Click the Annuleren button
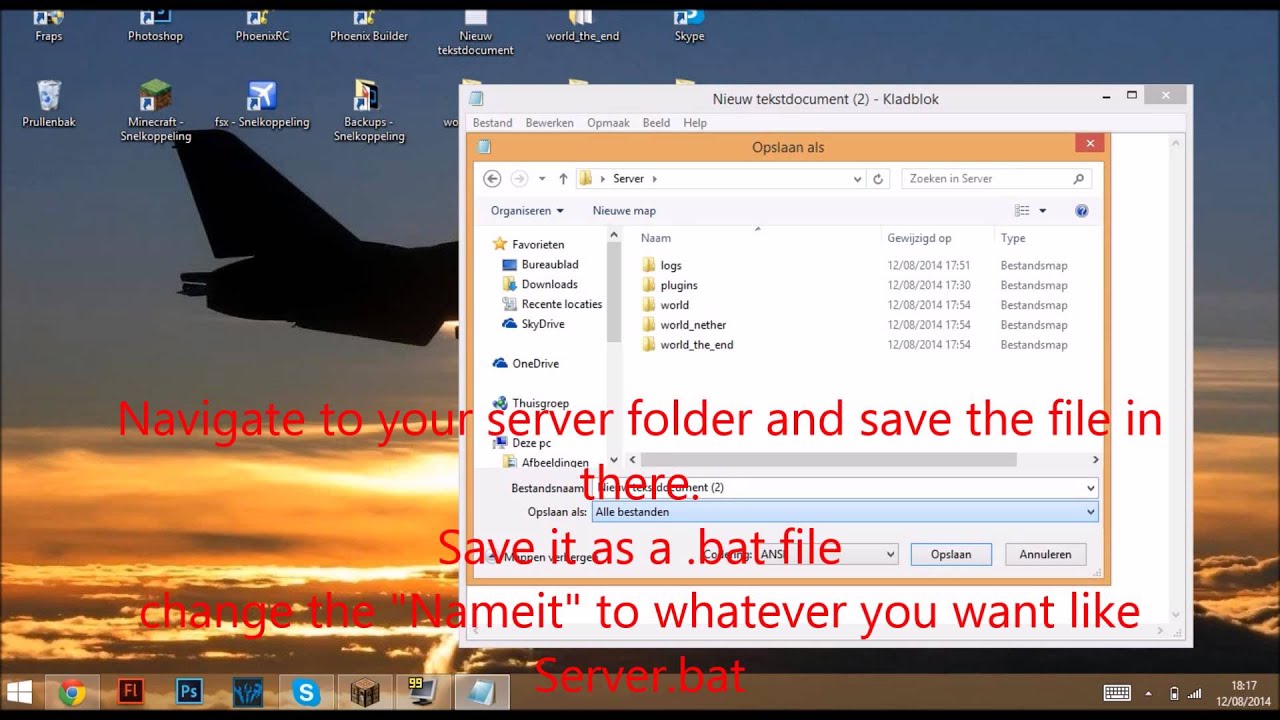Viewport: 1280px width, 720px height. tap(1045, 554)
